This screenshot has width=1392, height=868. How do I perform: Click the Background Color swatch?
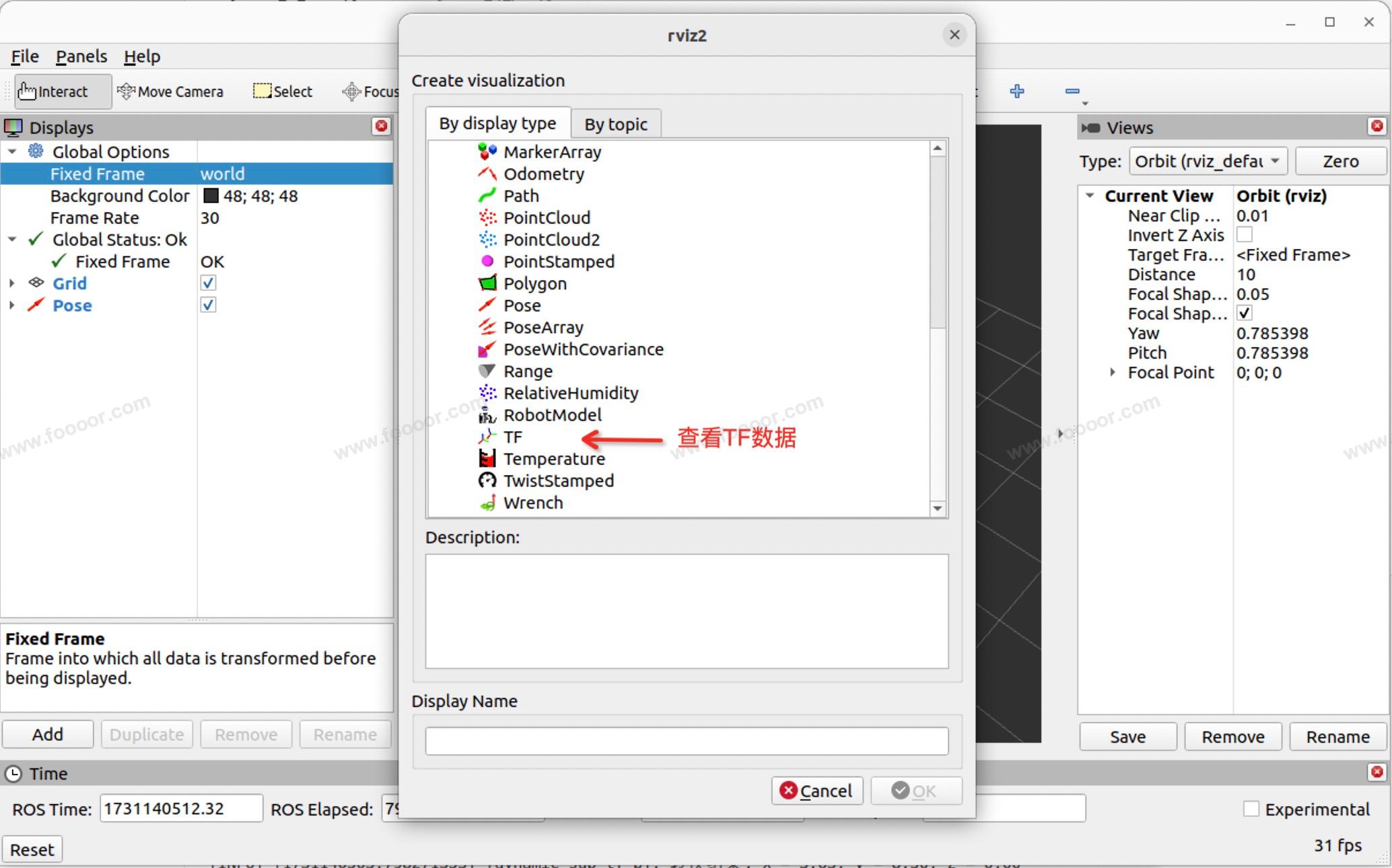coord(211,196)
